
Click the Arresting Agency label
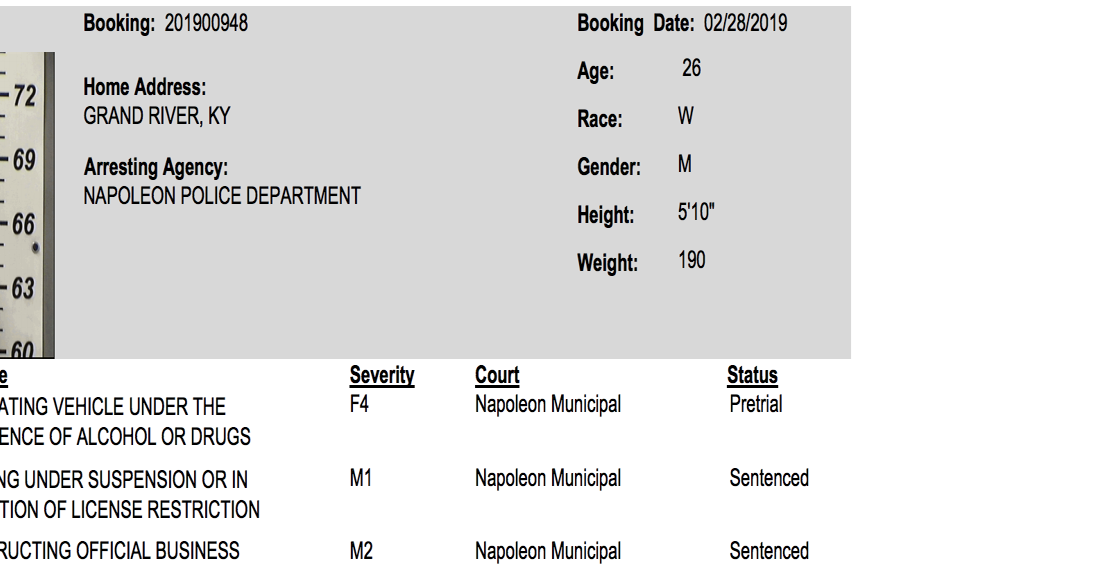point(156,167)
